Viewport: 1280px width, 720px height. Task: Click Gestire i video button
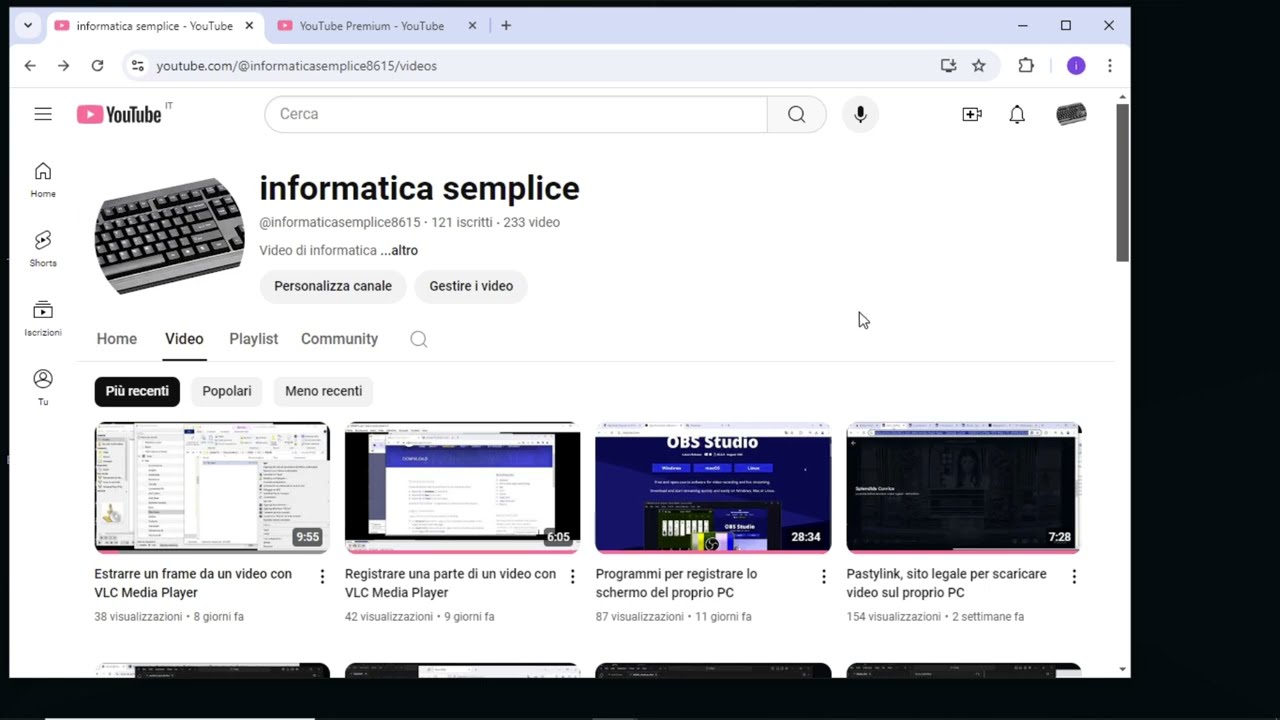(471, 286)
